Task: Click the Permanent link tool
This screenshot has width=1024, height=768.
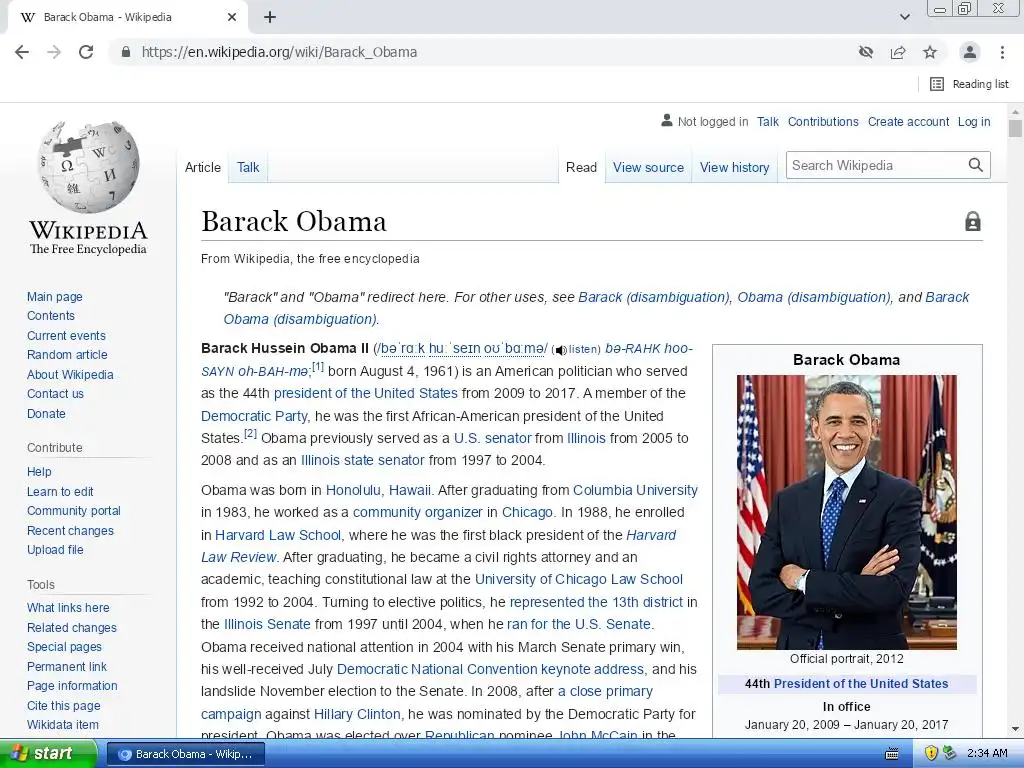Action: click(67, 667)
